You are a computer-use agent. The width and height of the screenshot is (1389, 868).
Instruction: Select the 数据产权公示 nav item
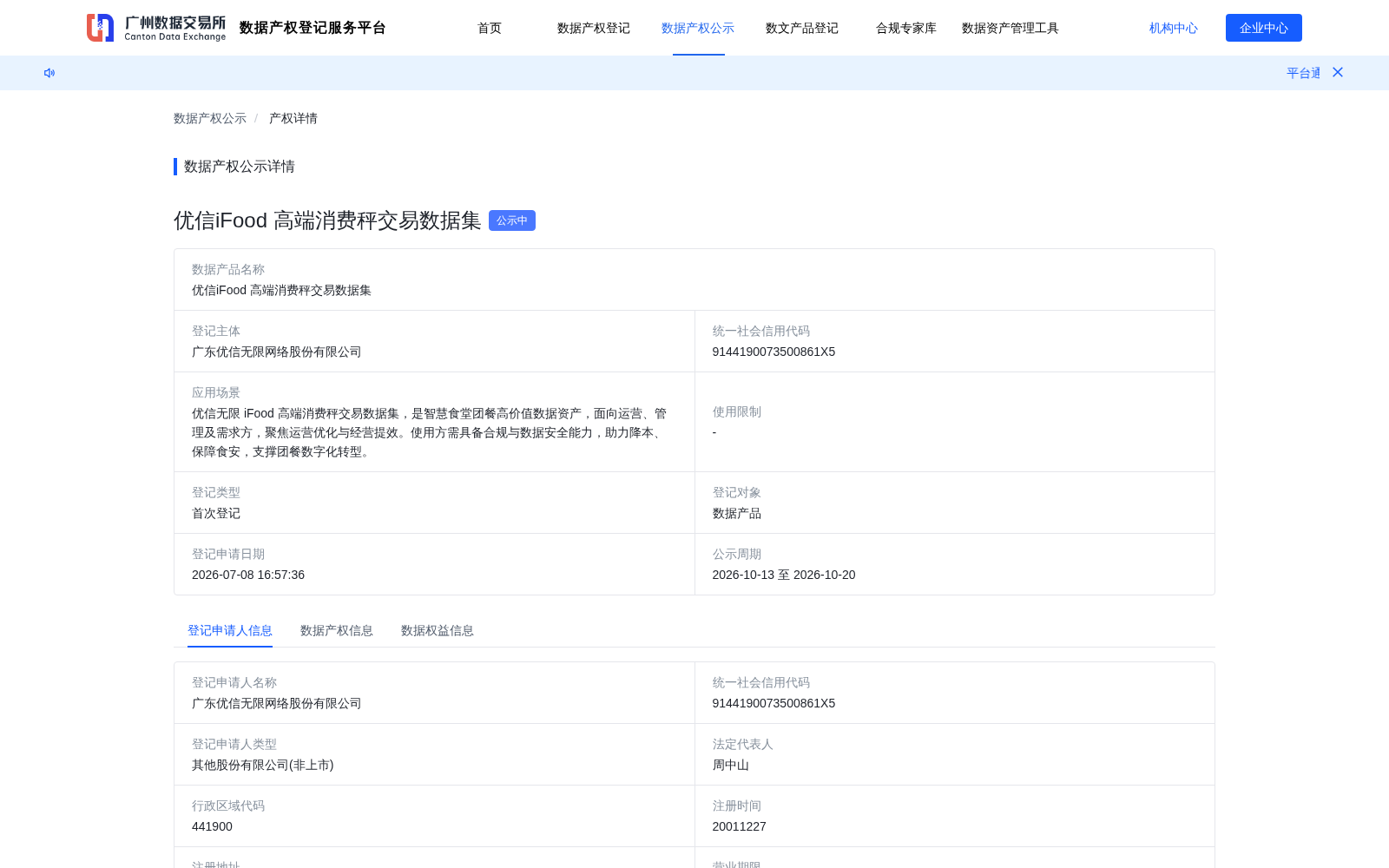pos(698,28)
